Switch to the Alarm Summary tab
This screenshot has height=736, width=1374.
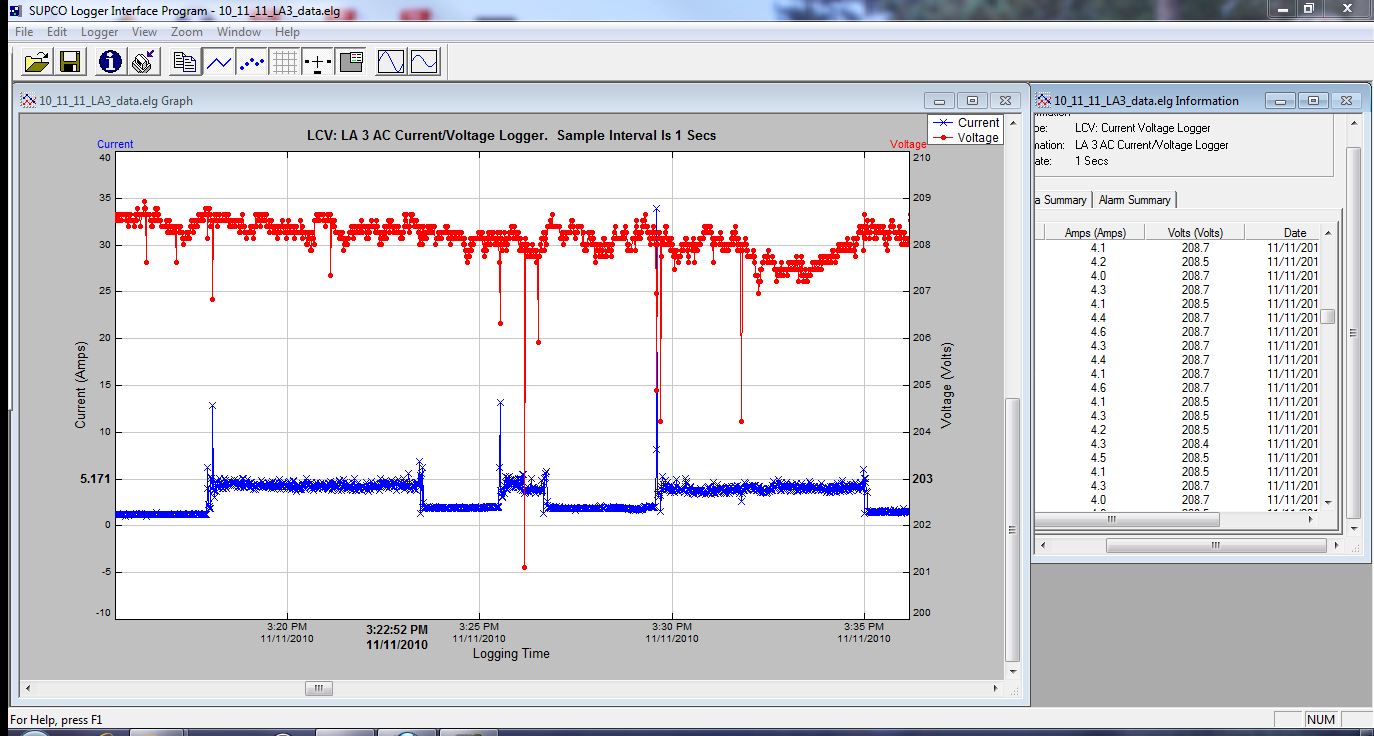[1134, 200]
